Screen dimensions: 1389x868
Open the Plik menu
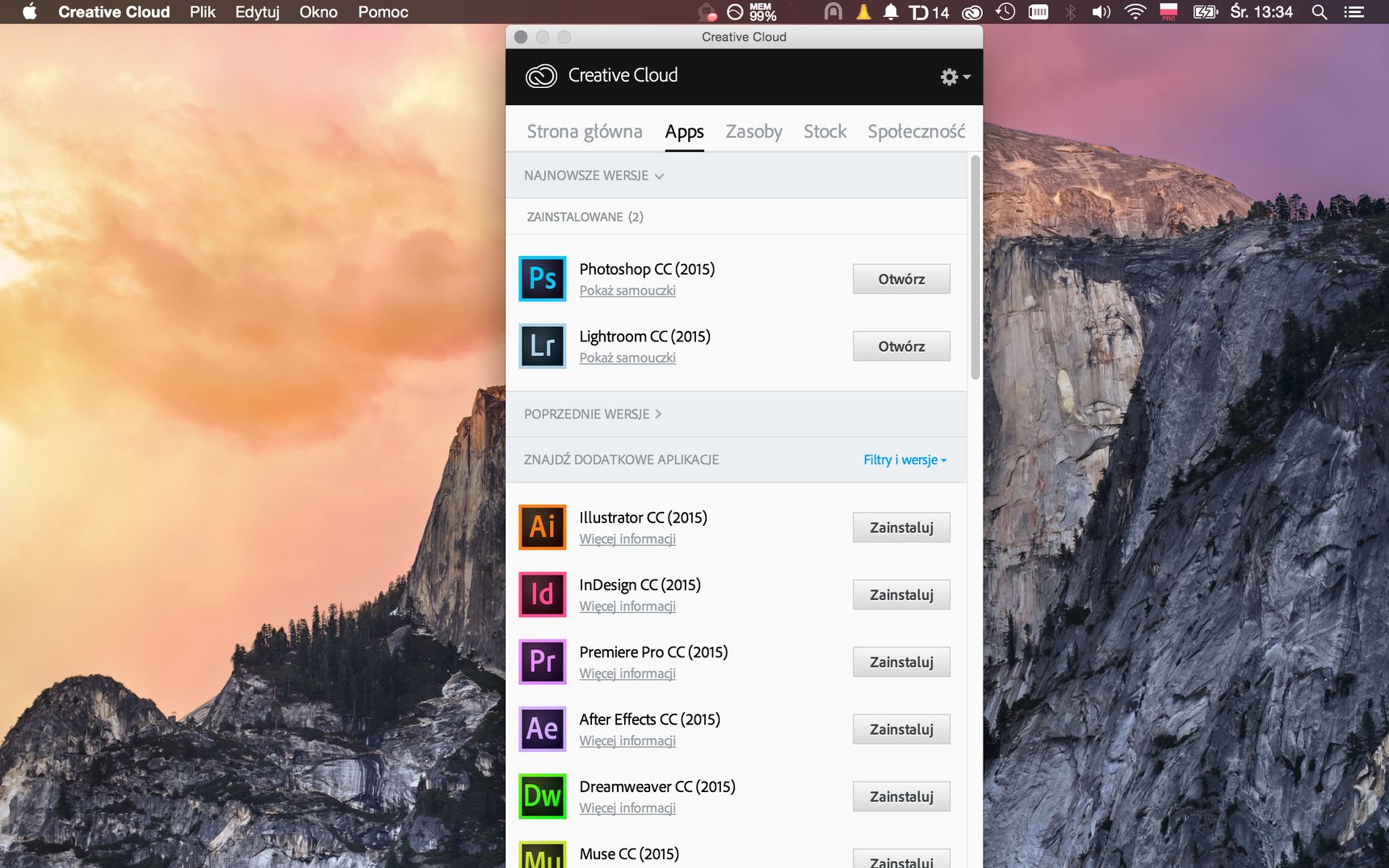tap(203, 12)
